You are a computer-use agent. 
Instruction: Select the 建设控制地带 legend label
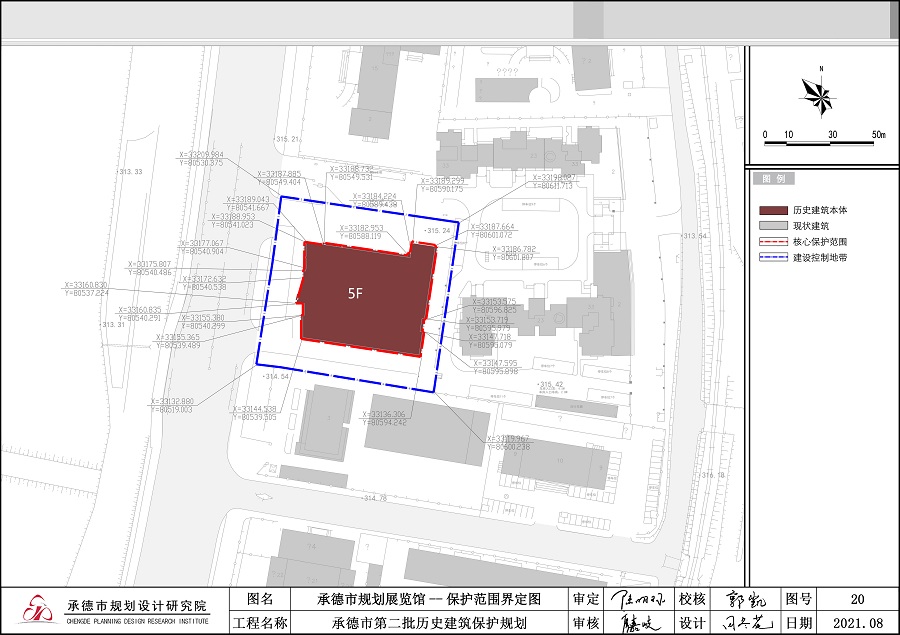(820, 258)
